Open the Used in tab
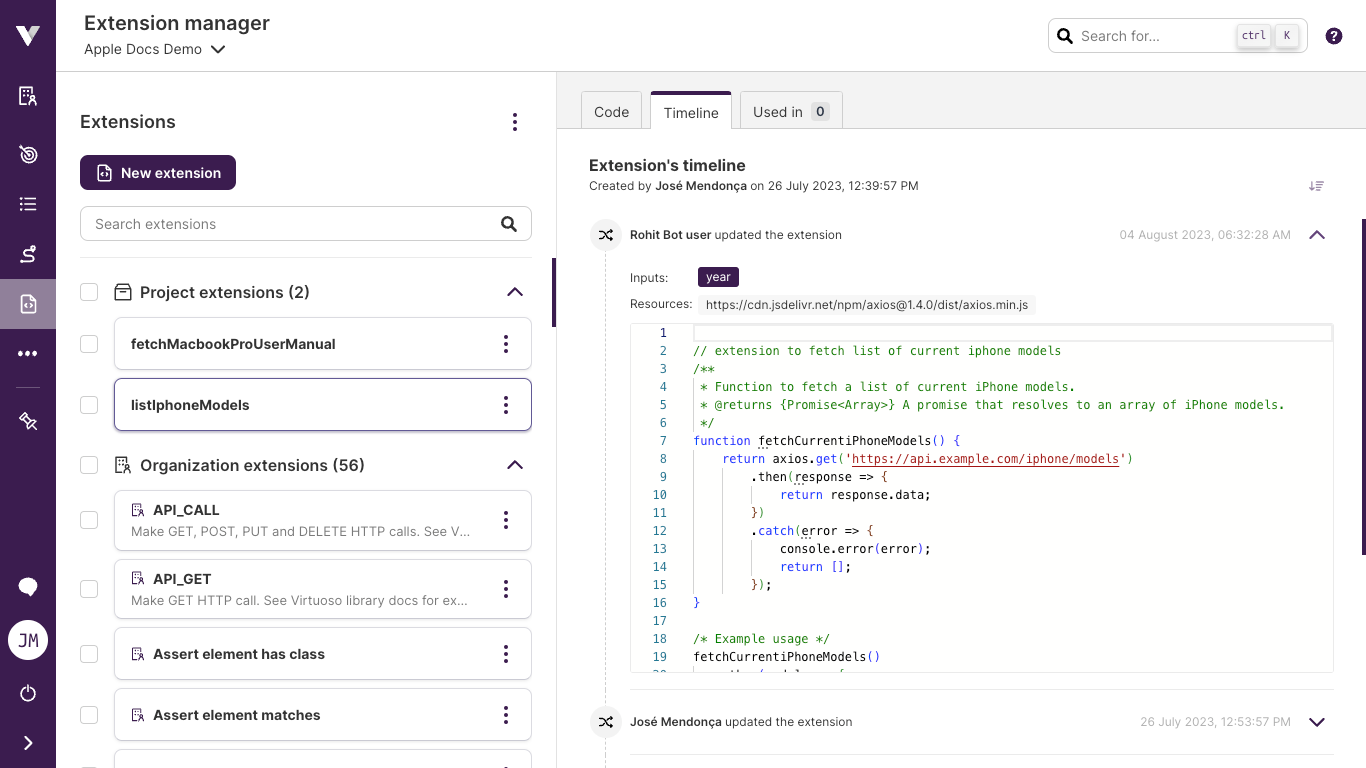 point(791,111)
